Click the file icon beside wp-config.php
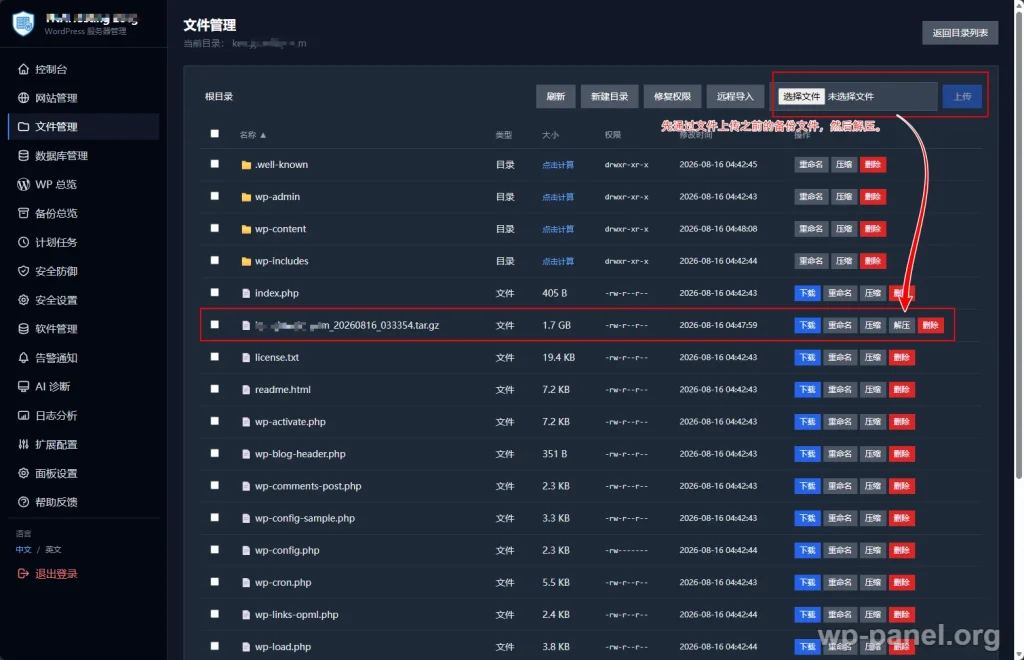 246,550
